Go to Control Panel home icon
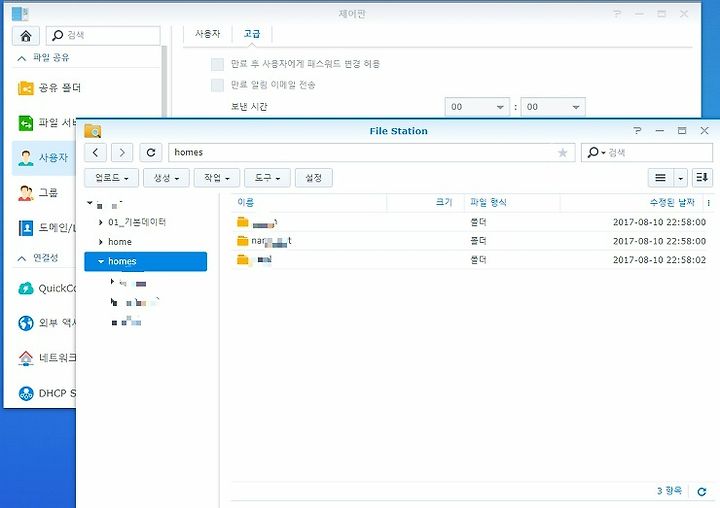 tap(26, 36)
